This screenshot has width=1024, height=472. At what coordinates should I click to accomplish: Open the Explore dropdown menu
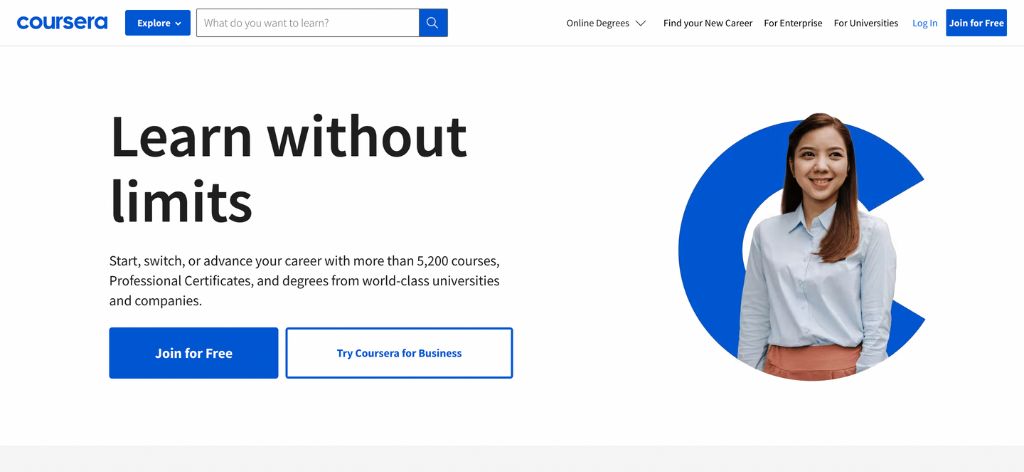click(x=157, y=23)
